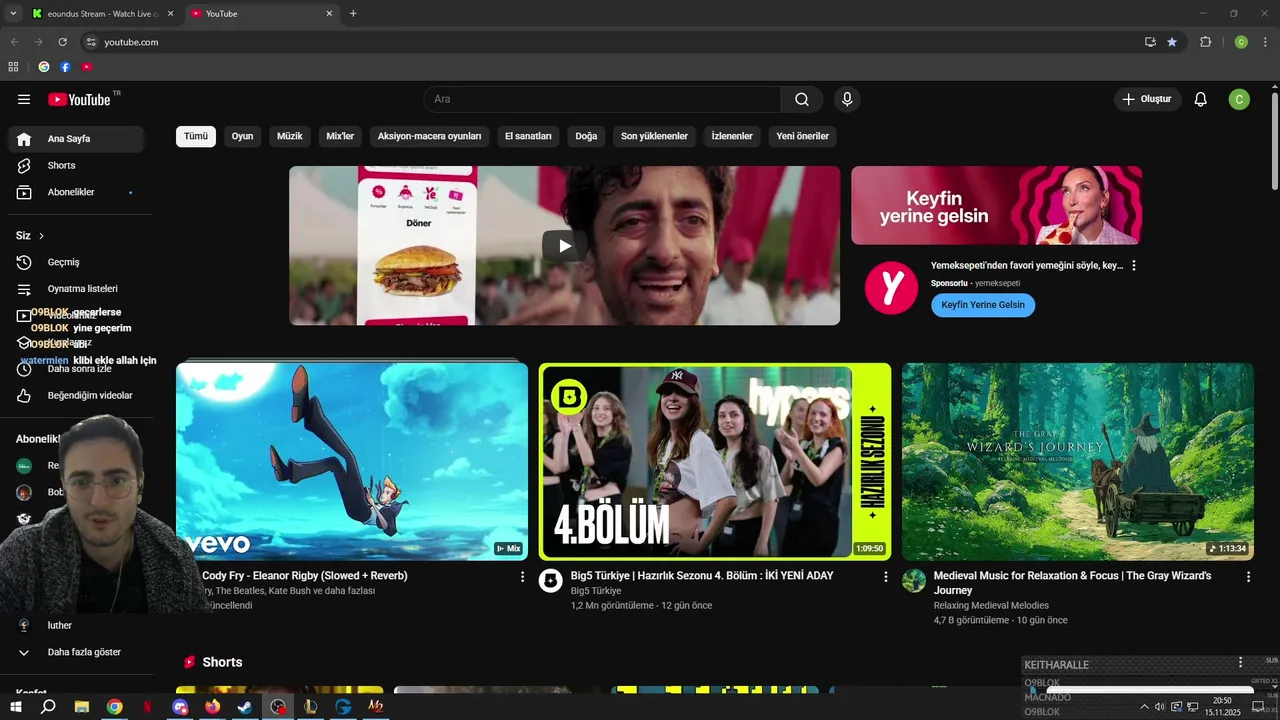Open the Chrome apps grid shortcut
1280x720 pixels.
pos(13,67)
